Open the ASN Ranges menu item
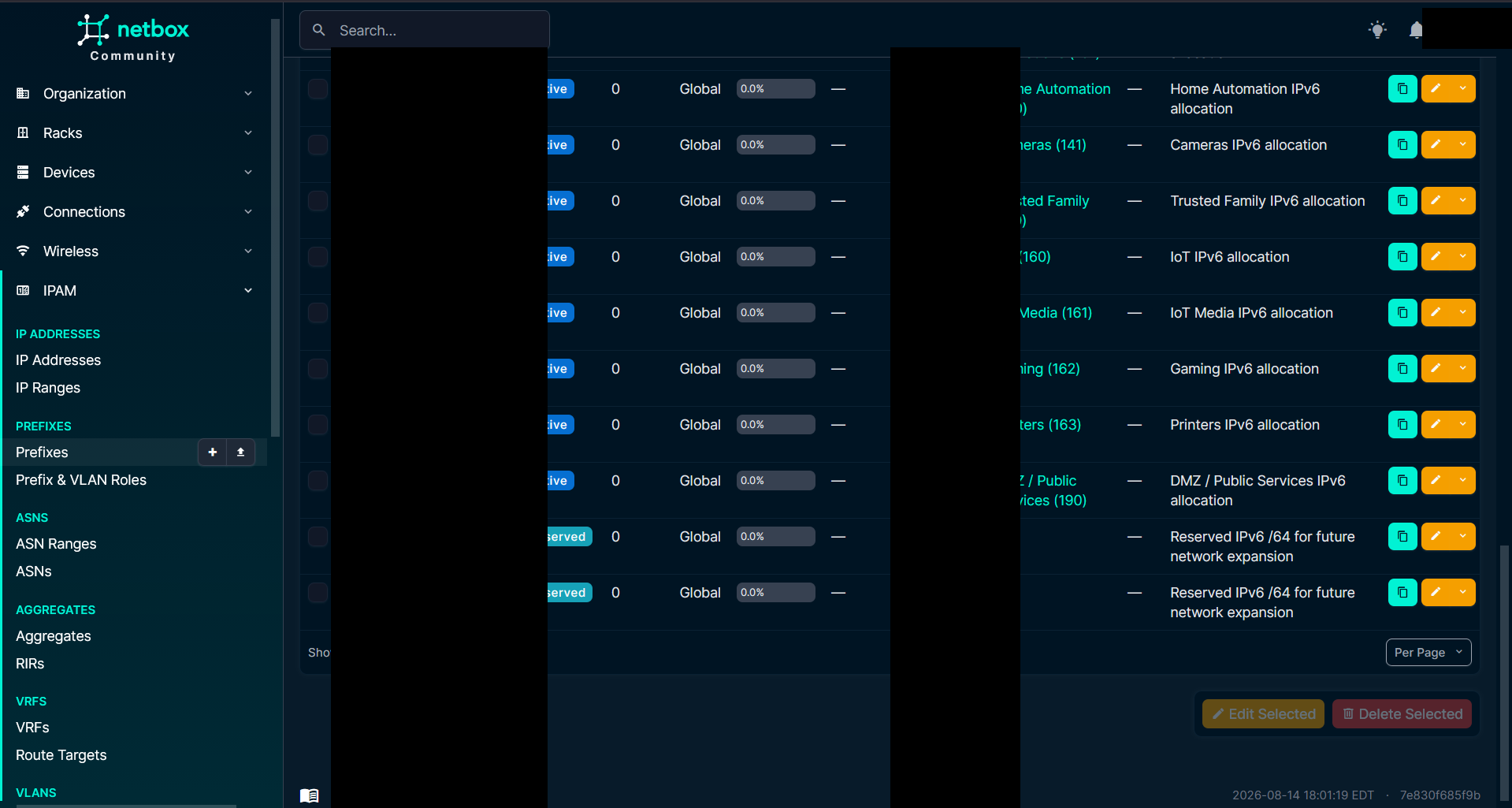This screenshot has width=1512, height=808. [56, 544]
